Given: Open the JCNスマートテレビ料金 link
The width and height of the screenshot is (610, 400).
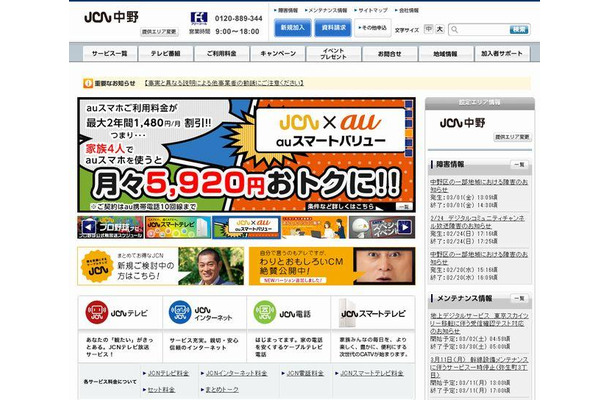Looking at the screenshot, I should point(372,374).
